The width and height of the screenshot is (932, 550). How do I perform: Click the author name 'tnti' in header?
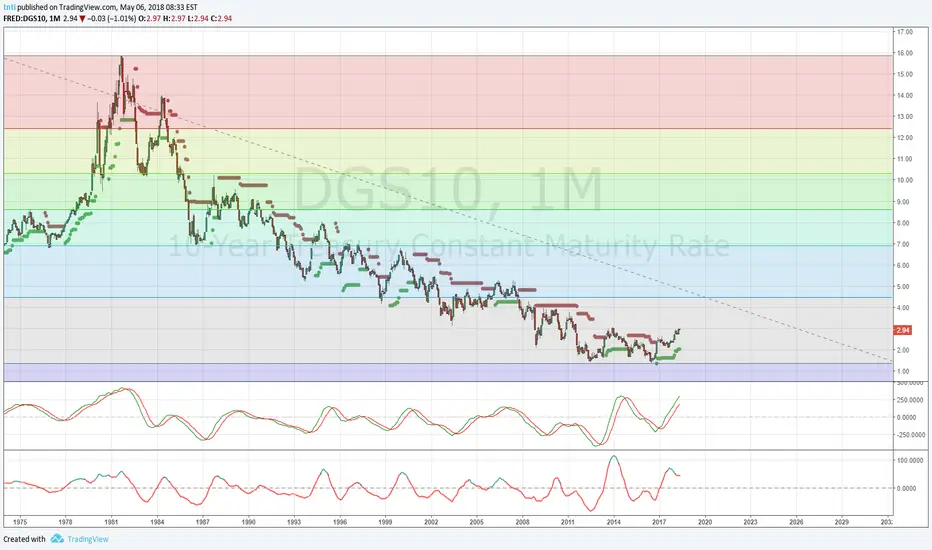coord(10,7)
